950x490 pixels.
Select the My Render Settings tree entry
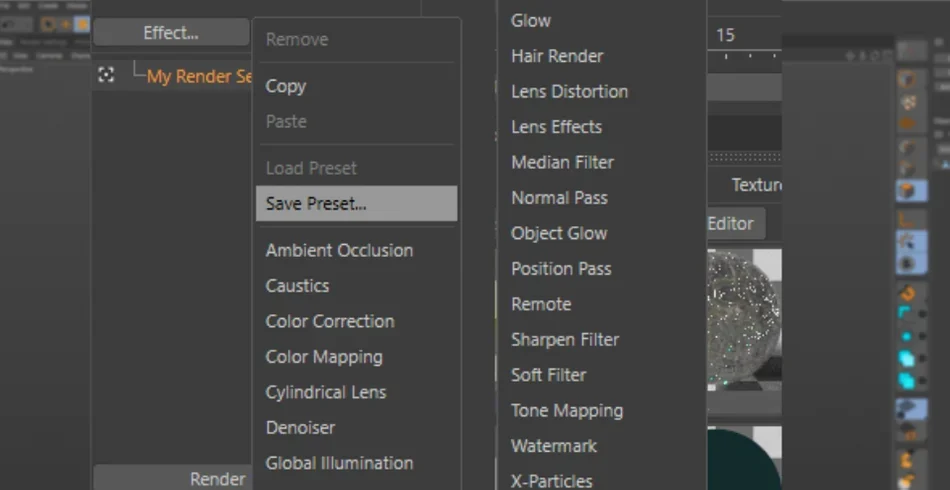[x=199, y=77]
